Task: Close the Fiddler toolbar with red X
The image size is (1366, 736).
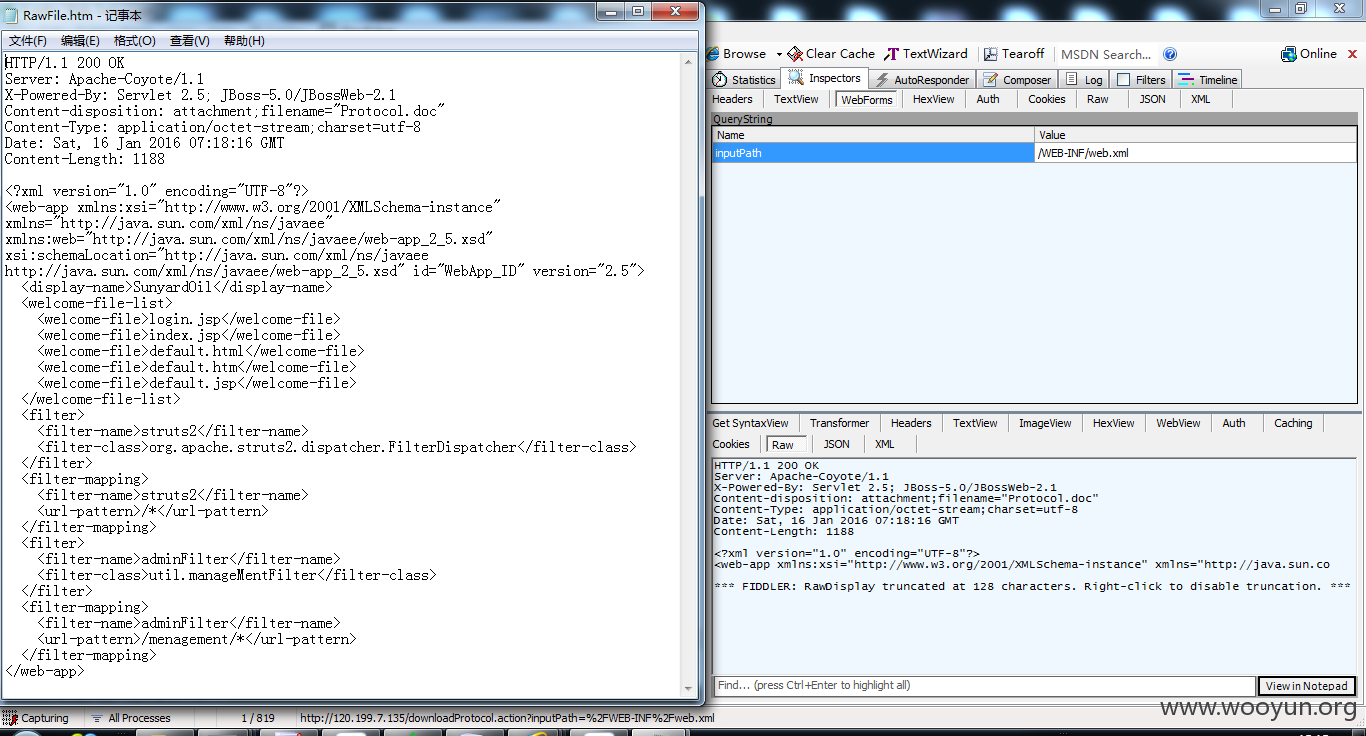Action: pyautogui.click(x=1351, y=54)
